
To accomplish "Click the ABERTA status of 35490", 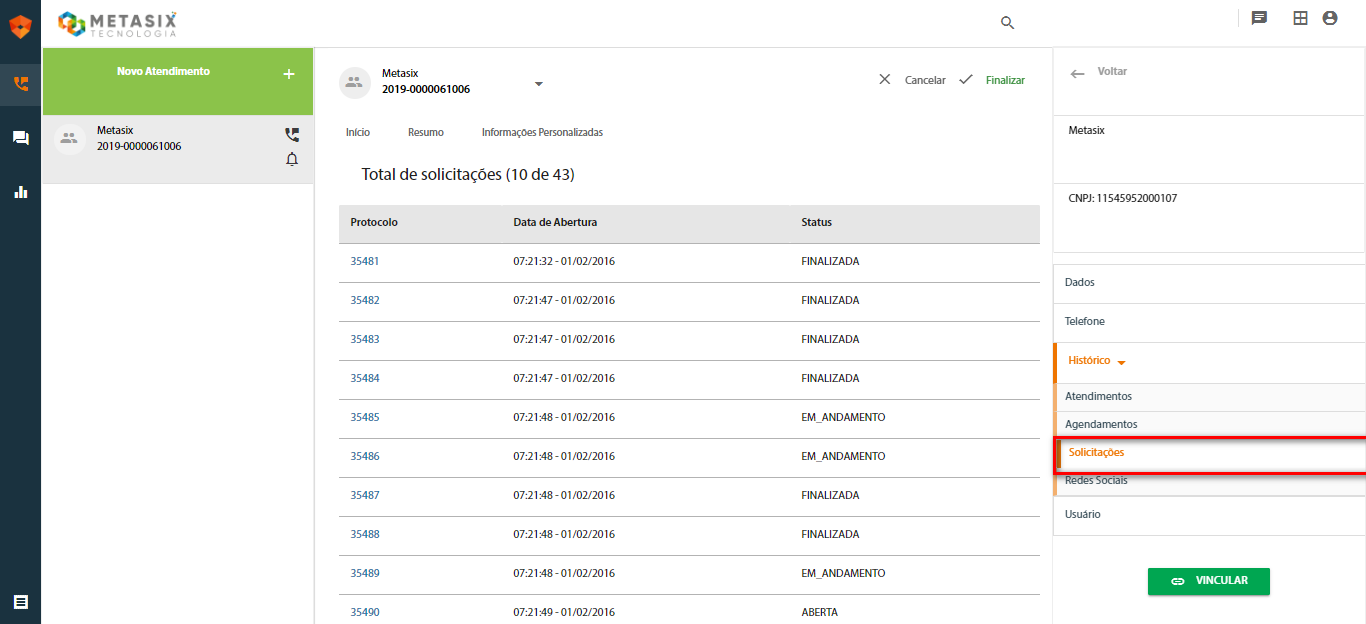I will (x=820, y=612).
